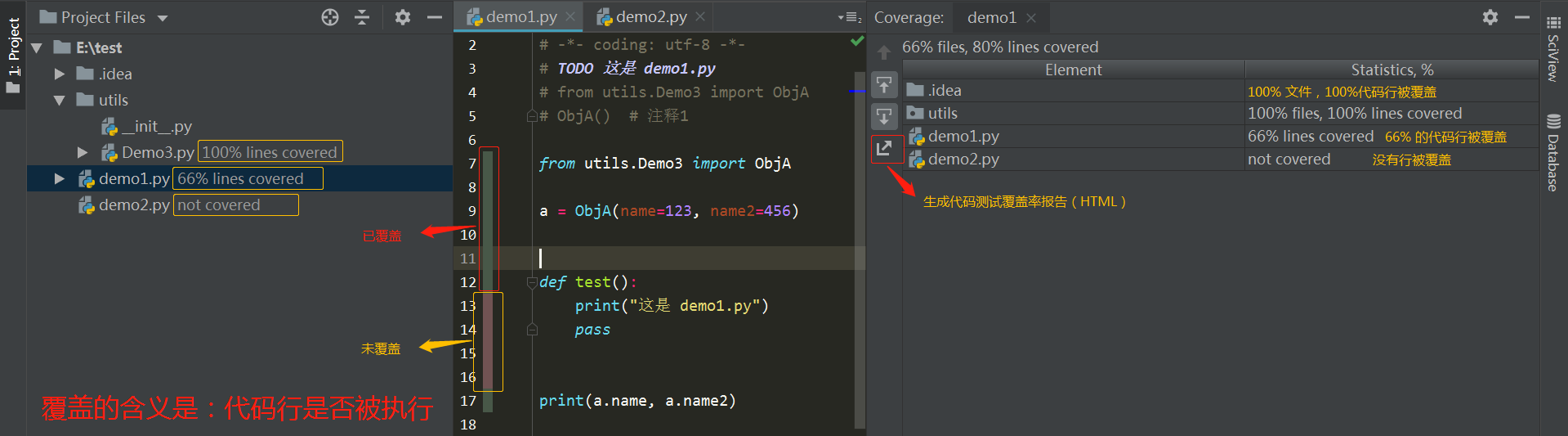Place cursor on empty line 11 in the editor
This screenshot has height=436, width=1568.
coord(695,258)
